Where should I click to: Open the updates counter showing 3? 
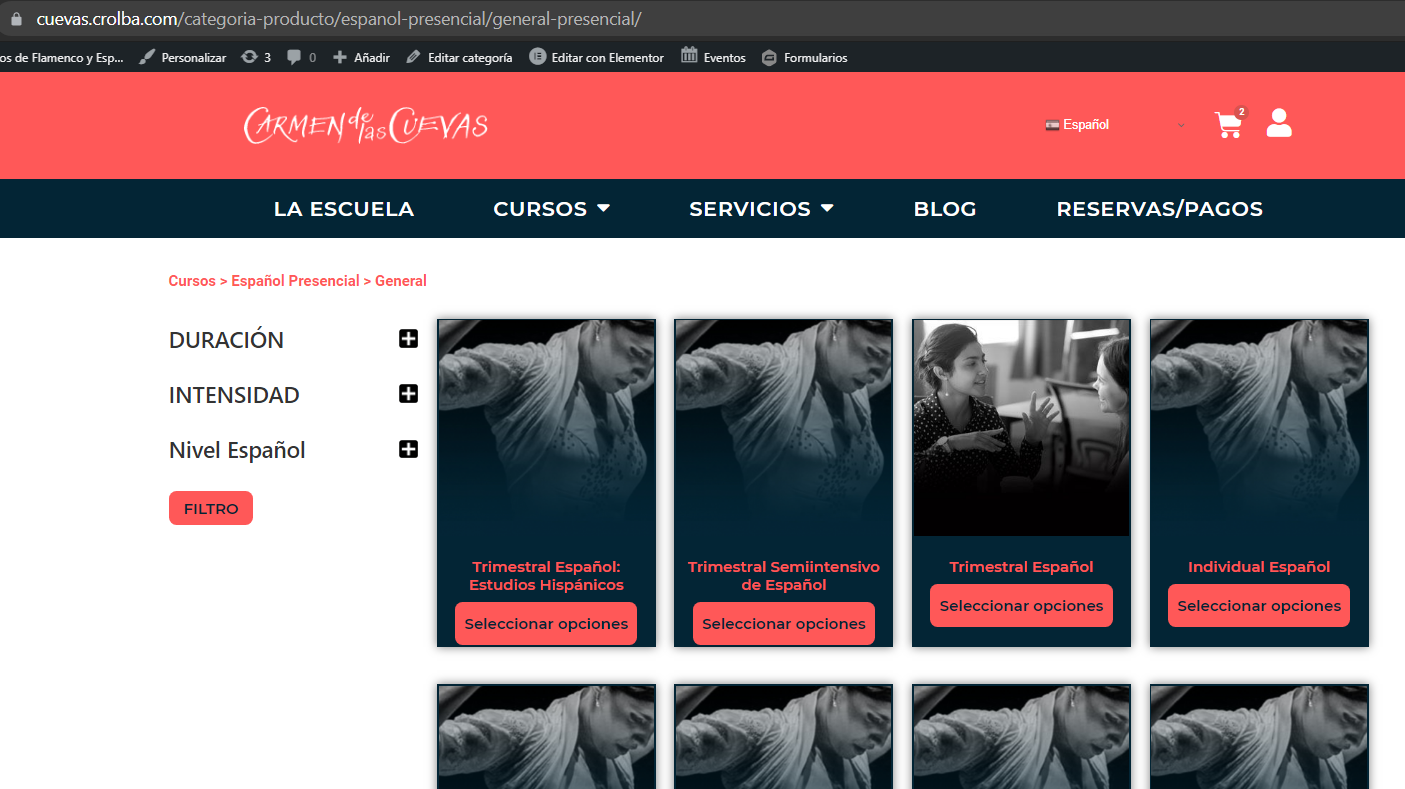(256, 58)
